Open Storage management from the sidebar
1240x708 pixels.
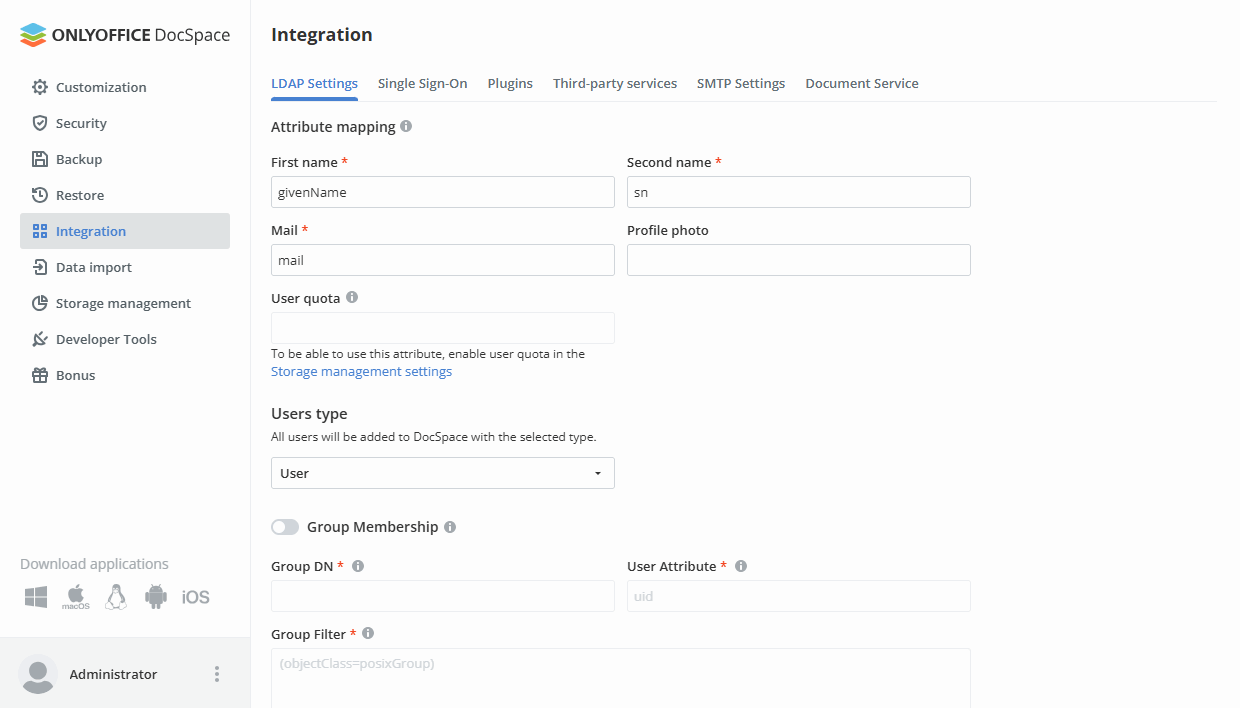(39, 303)
